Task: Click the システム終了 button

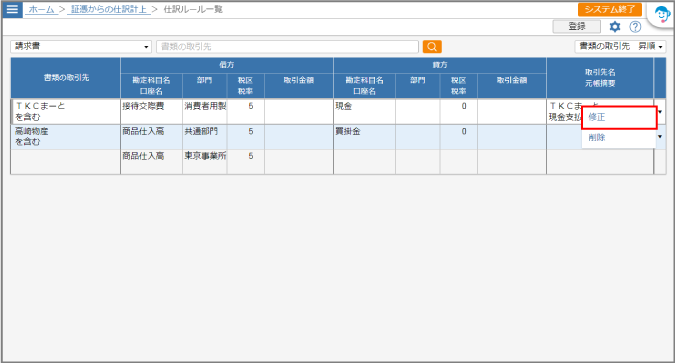Action: click(x=610, y=9)
